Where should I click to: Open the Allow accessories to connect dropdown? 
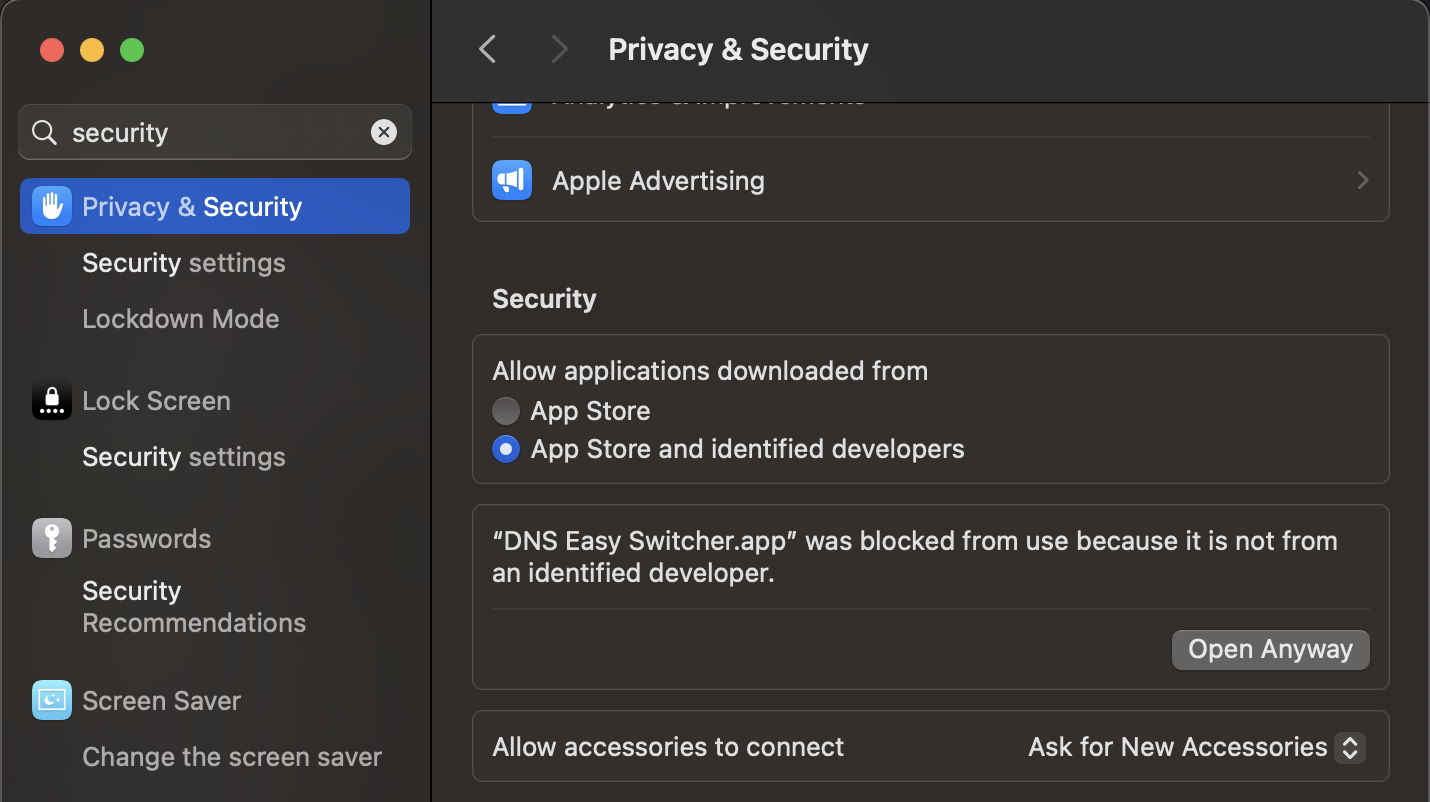click(1196, 747)
